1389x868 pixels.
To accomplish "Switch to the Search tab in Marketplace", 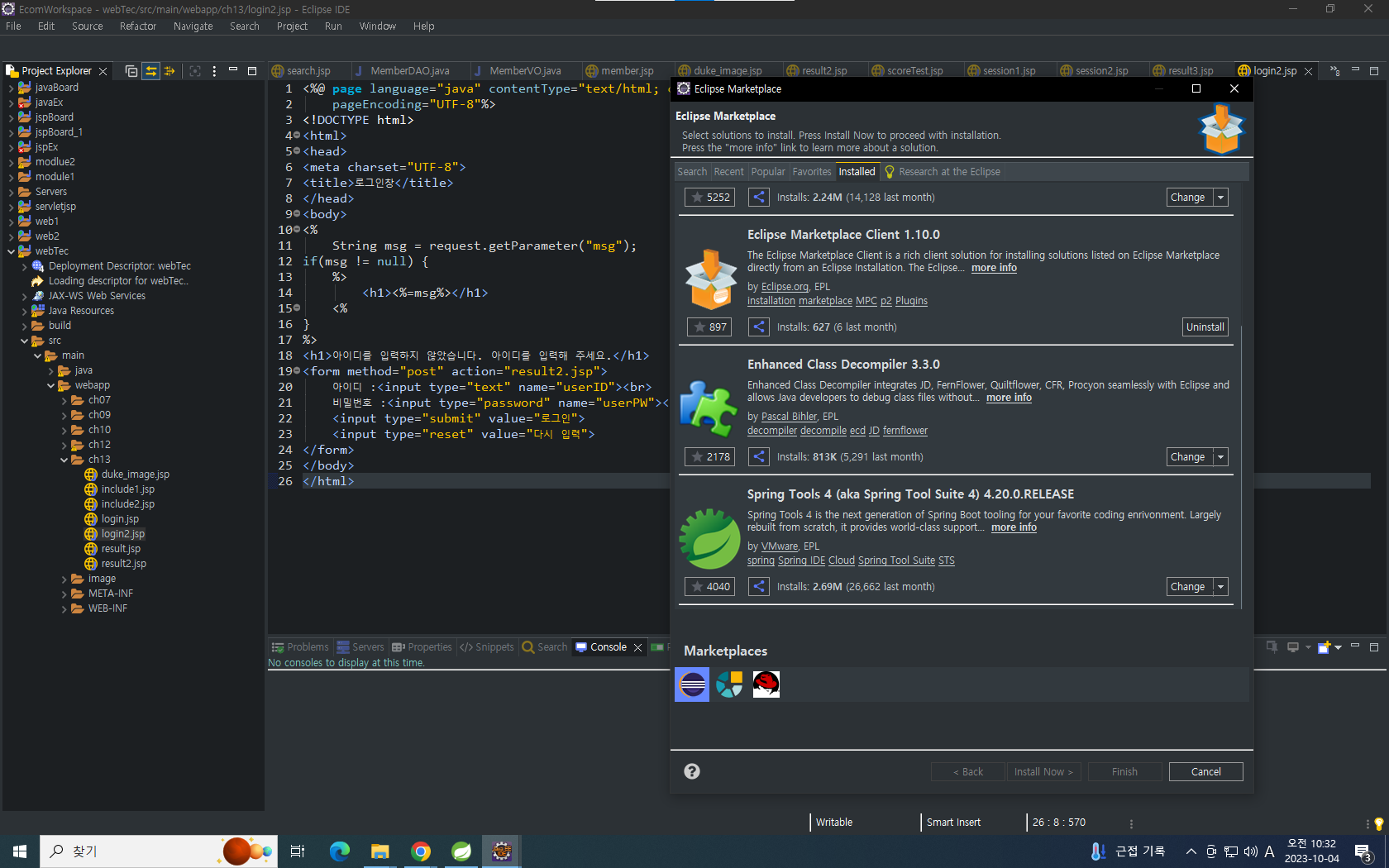I will pyautogui.click(x=692, y=172).
